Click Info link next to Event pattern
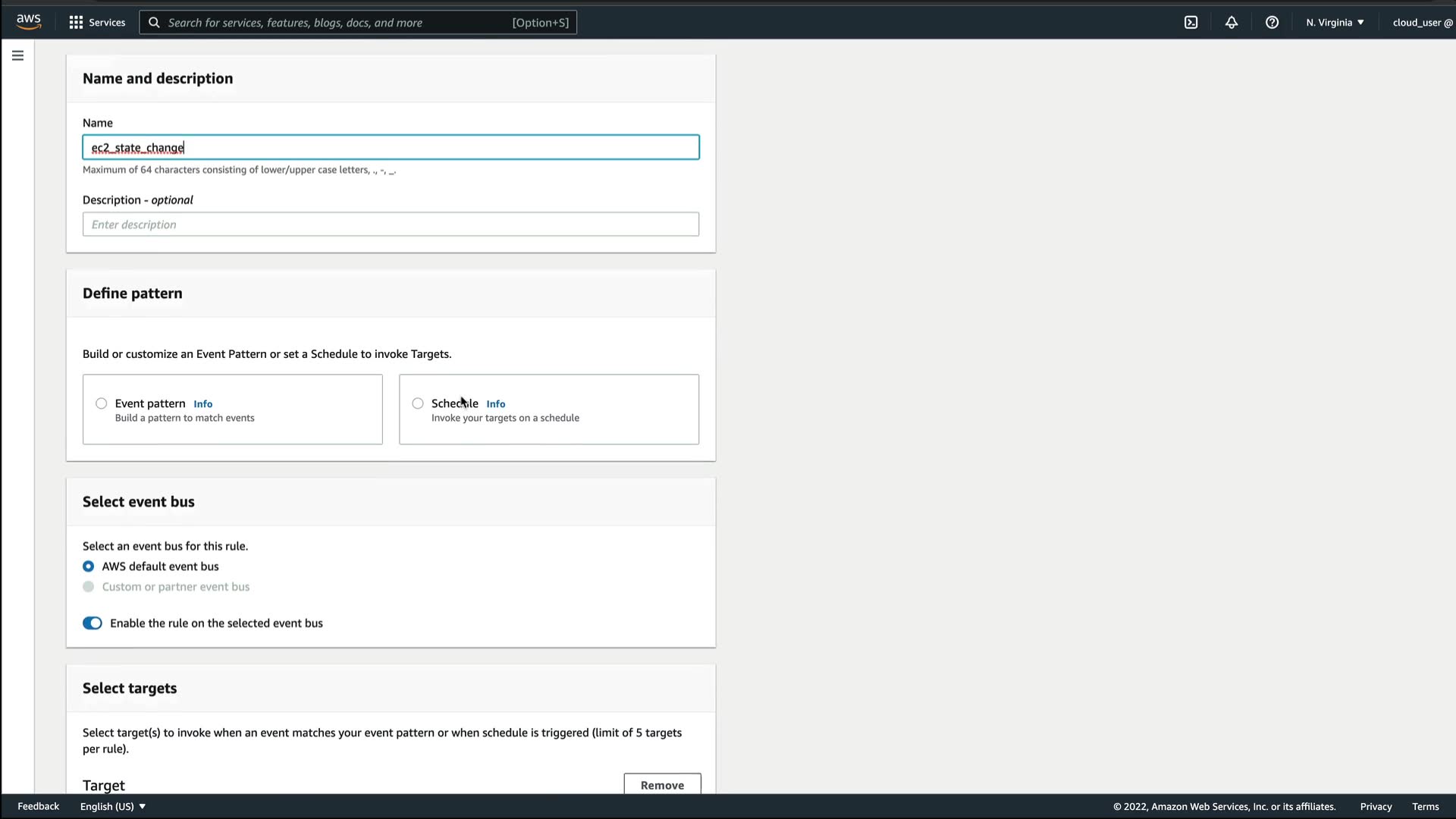Screen dimensions: 1456x819 pos(202,404)
